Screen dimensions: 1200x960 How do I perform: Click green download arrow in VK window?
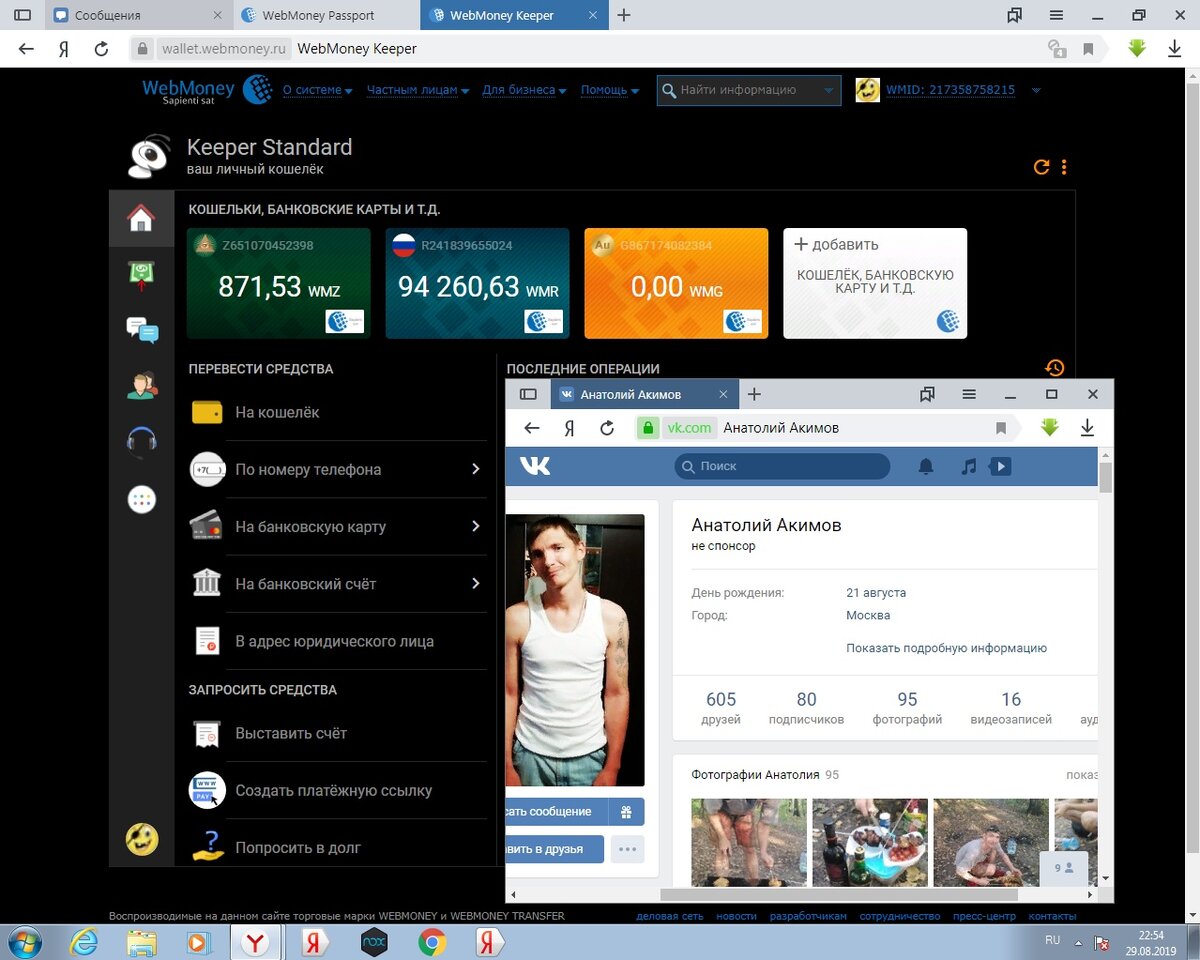coord(1049,427)
